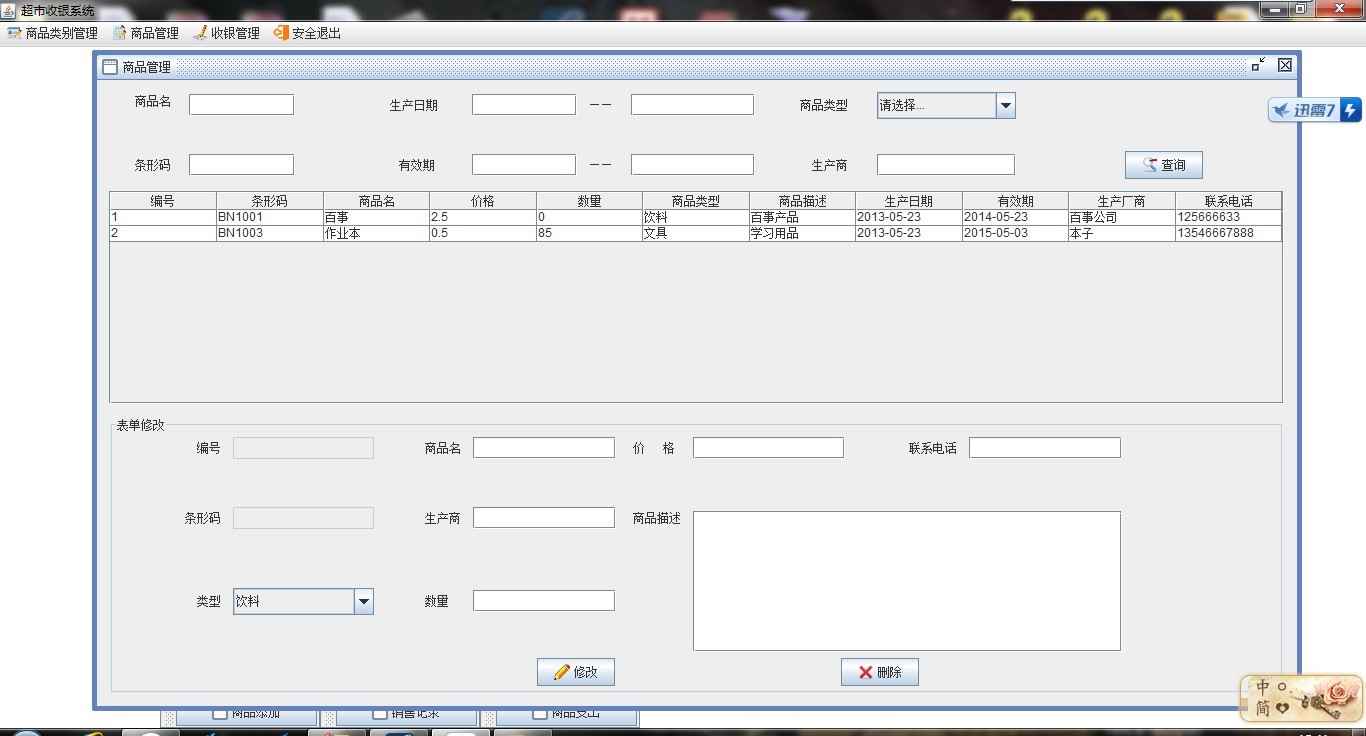This screenshot has height=736, width=1366.
Task: Click the 生产厂商 column header
Action: [x=1122, y=201]
